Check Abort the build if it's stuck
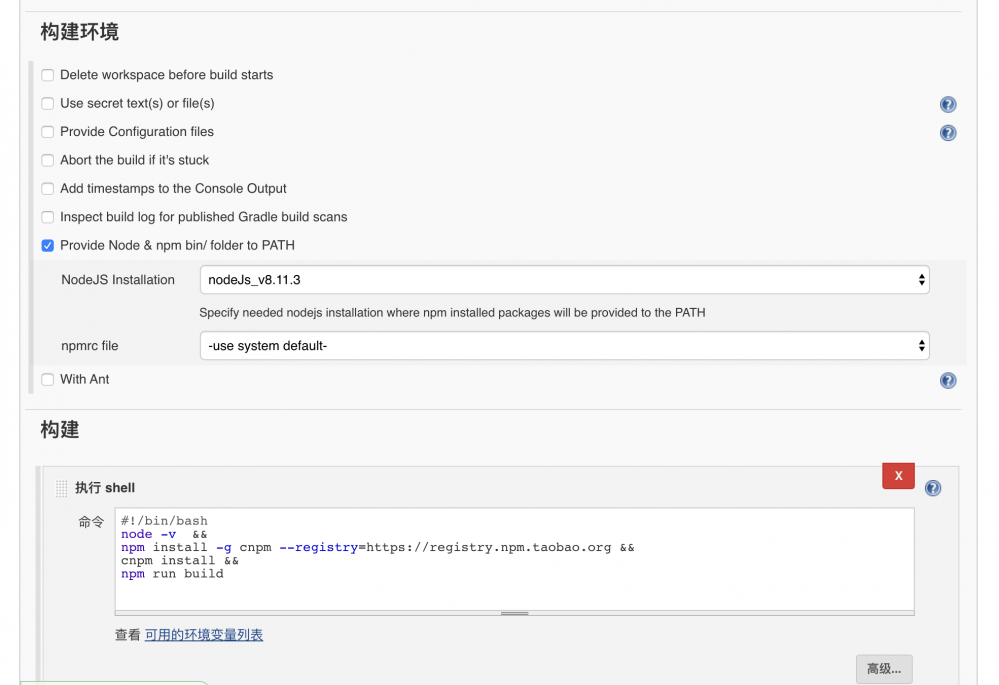The image size is (999, 685). click(x=47, y=160)
